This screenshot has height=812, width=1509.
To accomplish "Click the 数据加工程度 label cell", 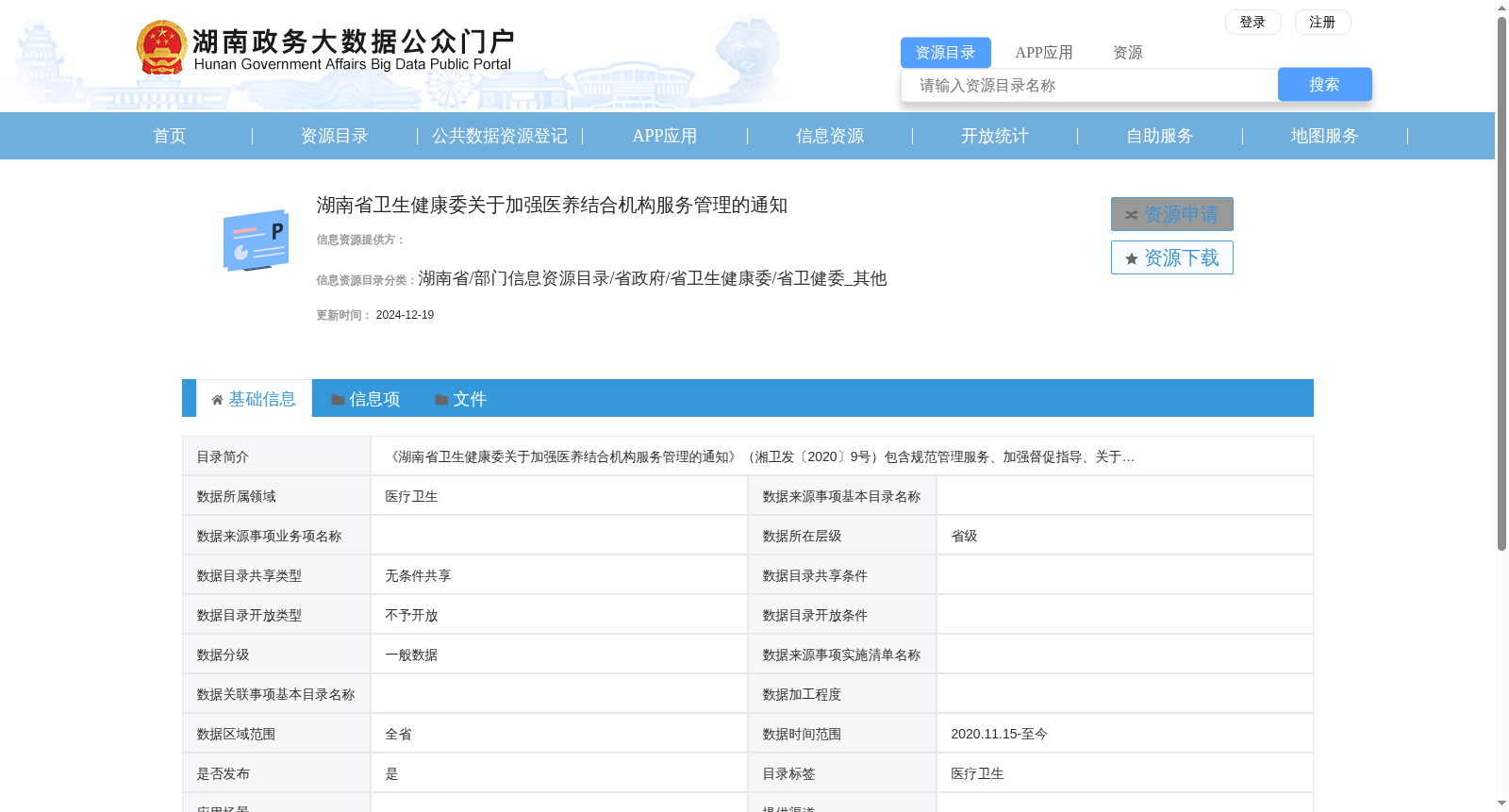I will 842,694.
